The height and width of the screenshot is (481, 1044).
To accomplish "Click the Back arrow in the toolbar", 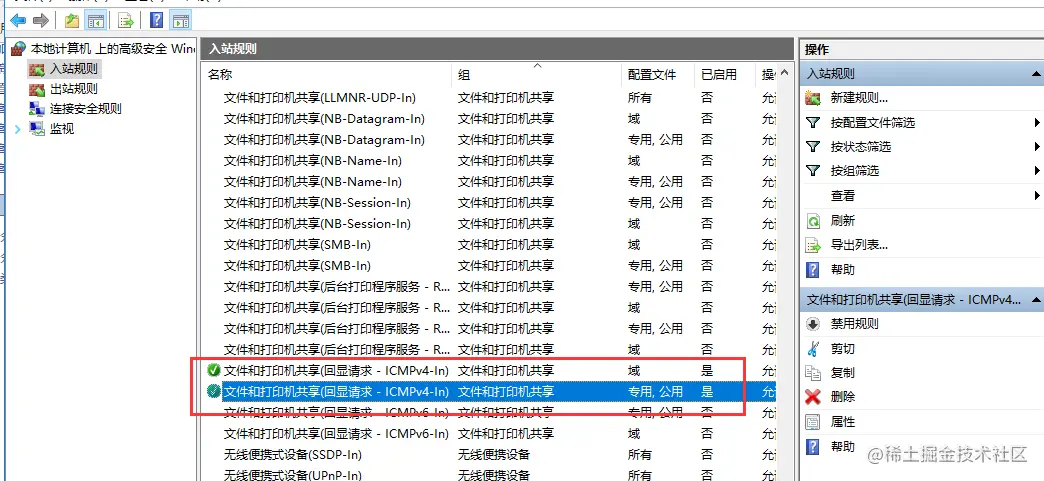I will pos(18,21).
